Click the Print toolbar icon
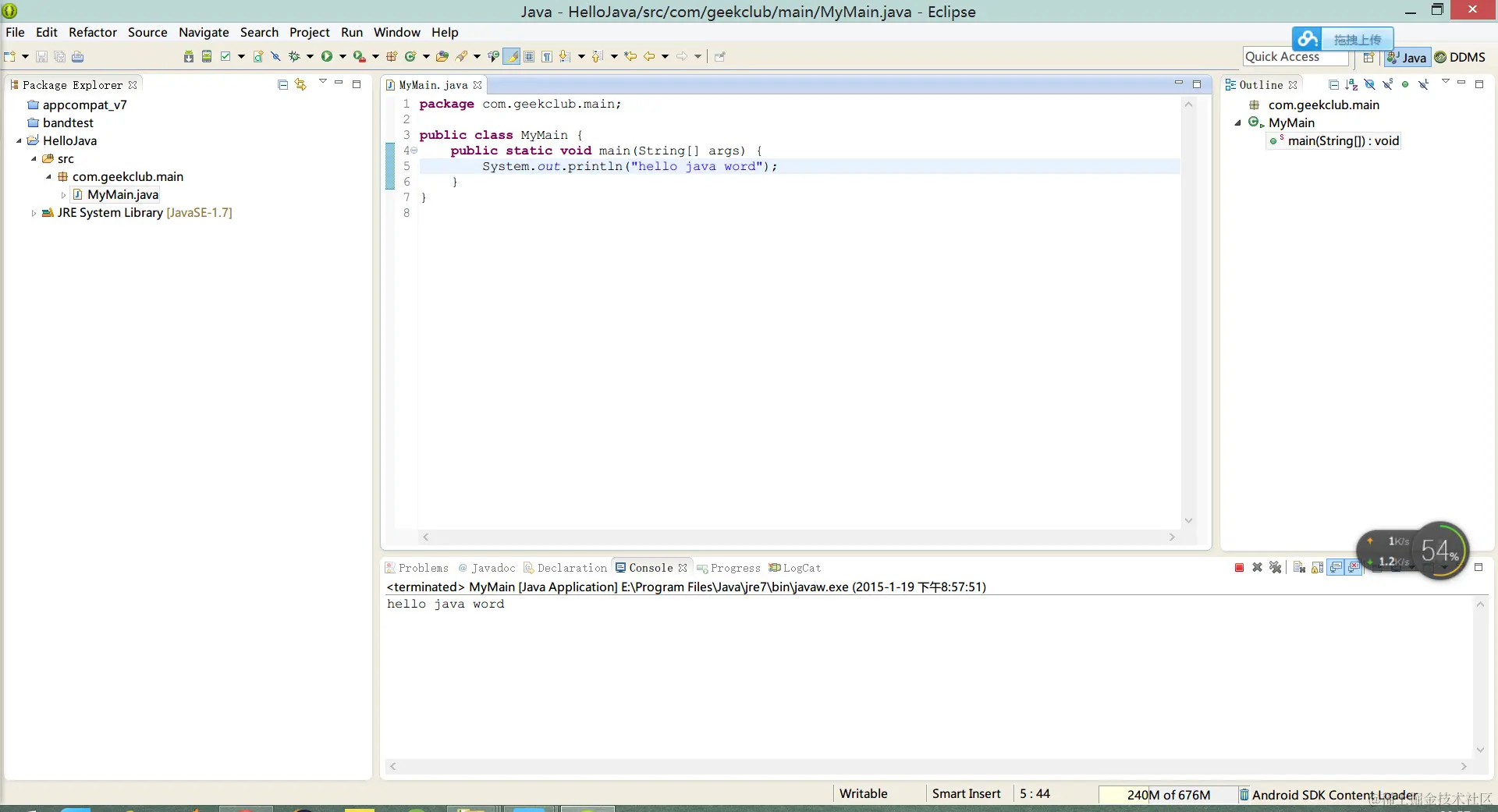The width and height of the screenshot is (1498, 812). tap(77, 56)
